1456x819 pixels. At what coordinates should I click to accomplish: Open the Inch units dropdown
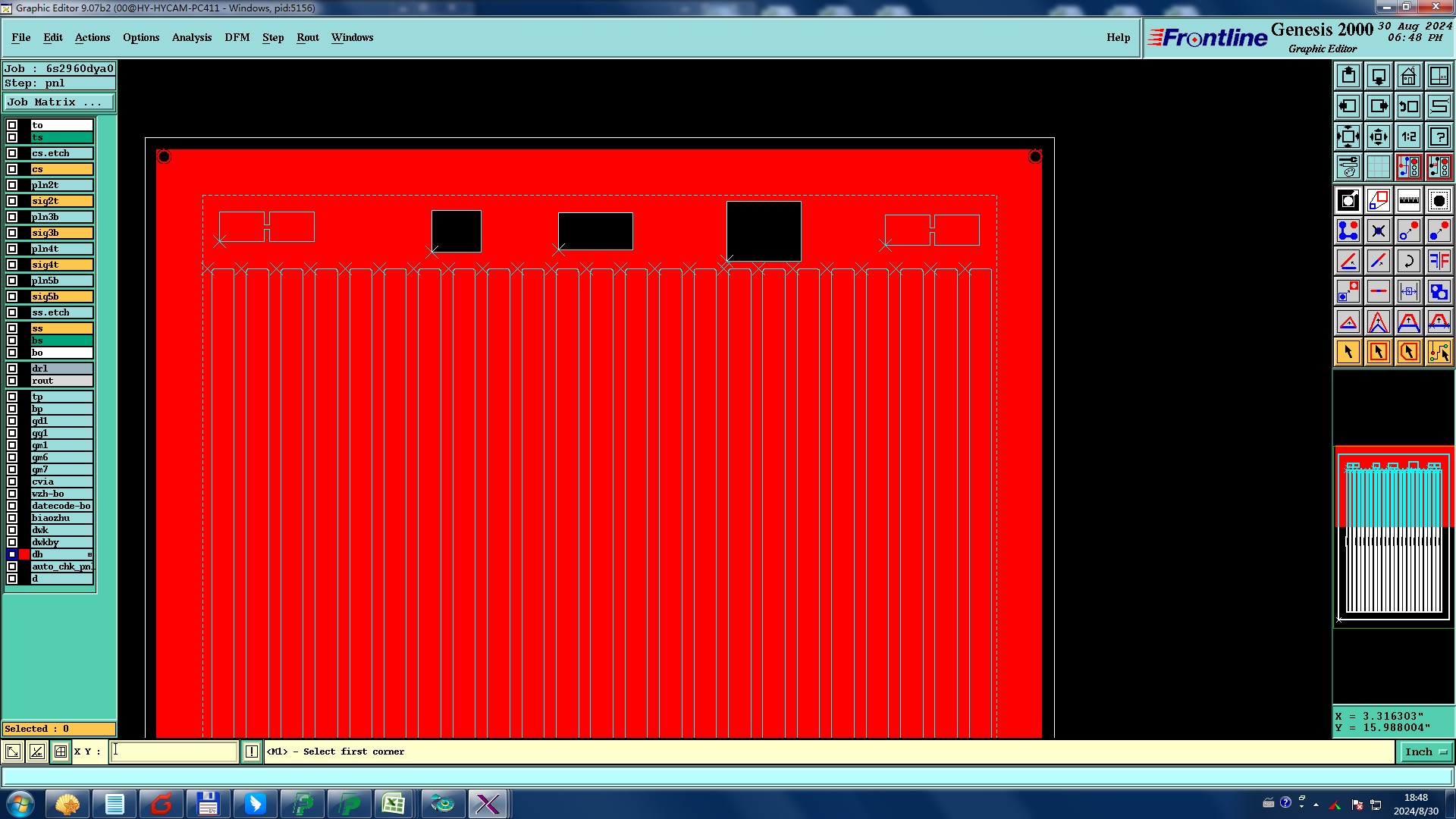pyautogui.click(x=1426, y=752)
